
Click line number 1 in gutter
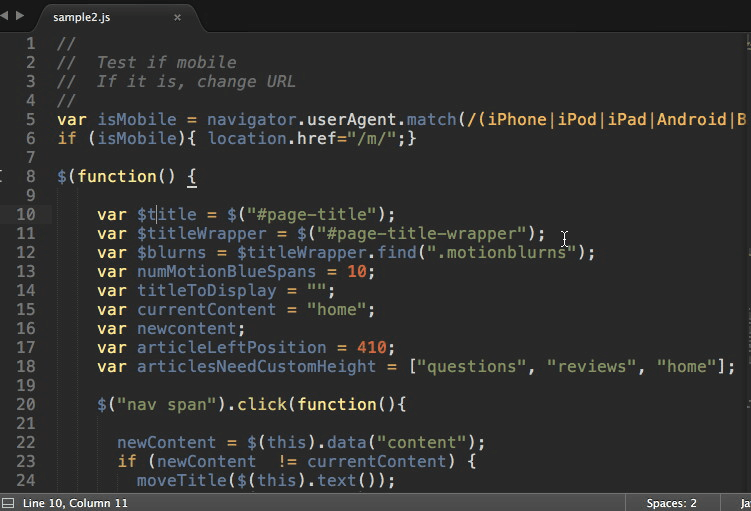(31, 44)
